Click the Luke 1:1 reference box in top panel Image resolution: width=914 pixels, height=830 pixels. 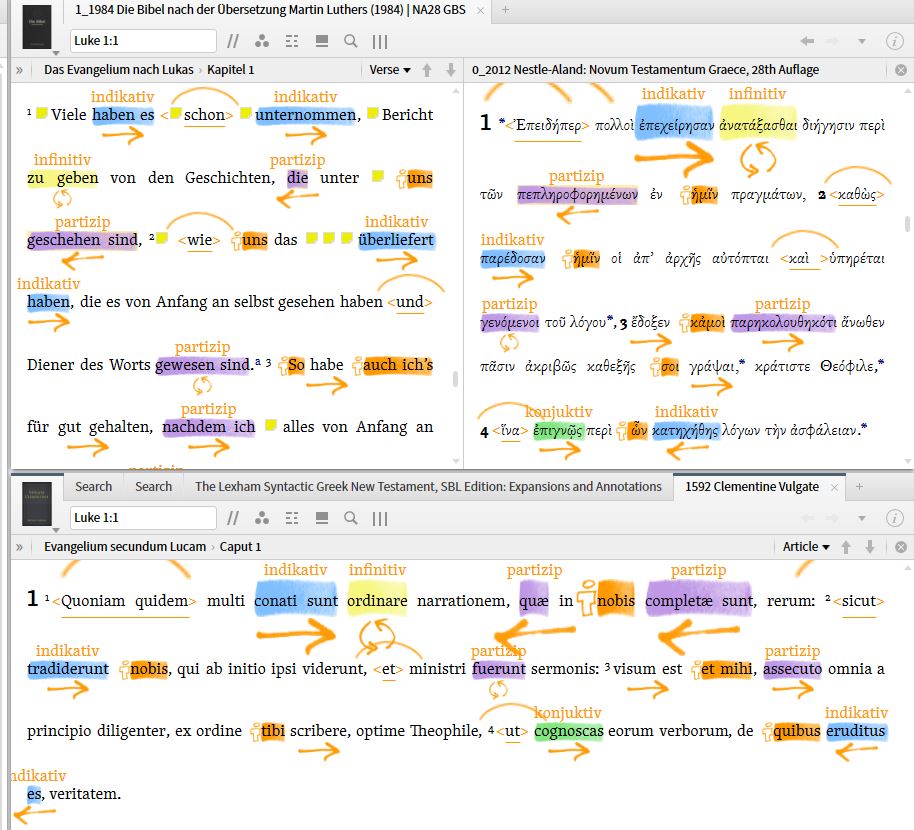(143, 41)
